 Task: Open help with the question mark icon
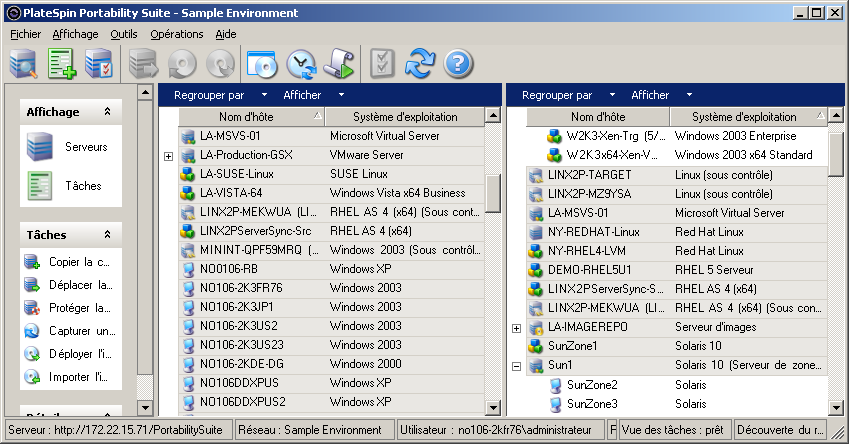(x=457, y=64)
